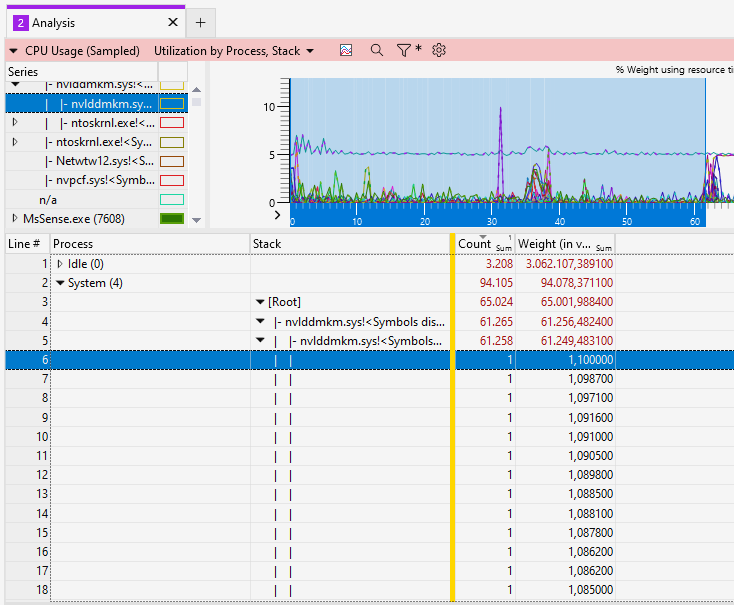Select weight value 1,090500 on line 11
Screen dimensions: 734x605
(x=590, y=456)
